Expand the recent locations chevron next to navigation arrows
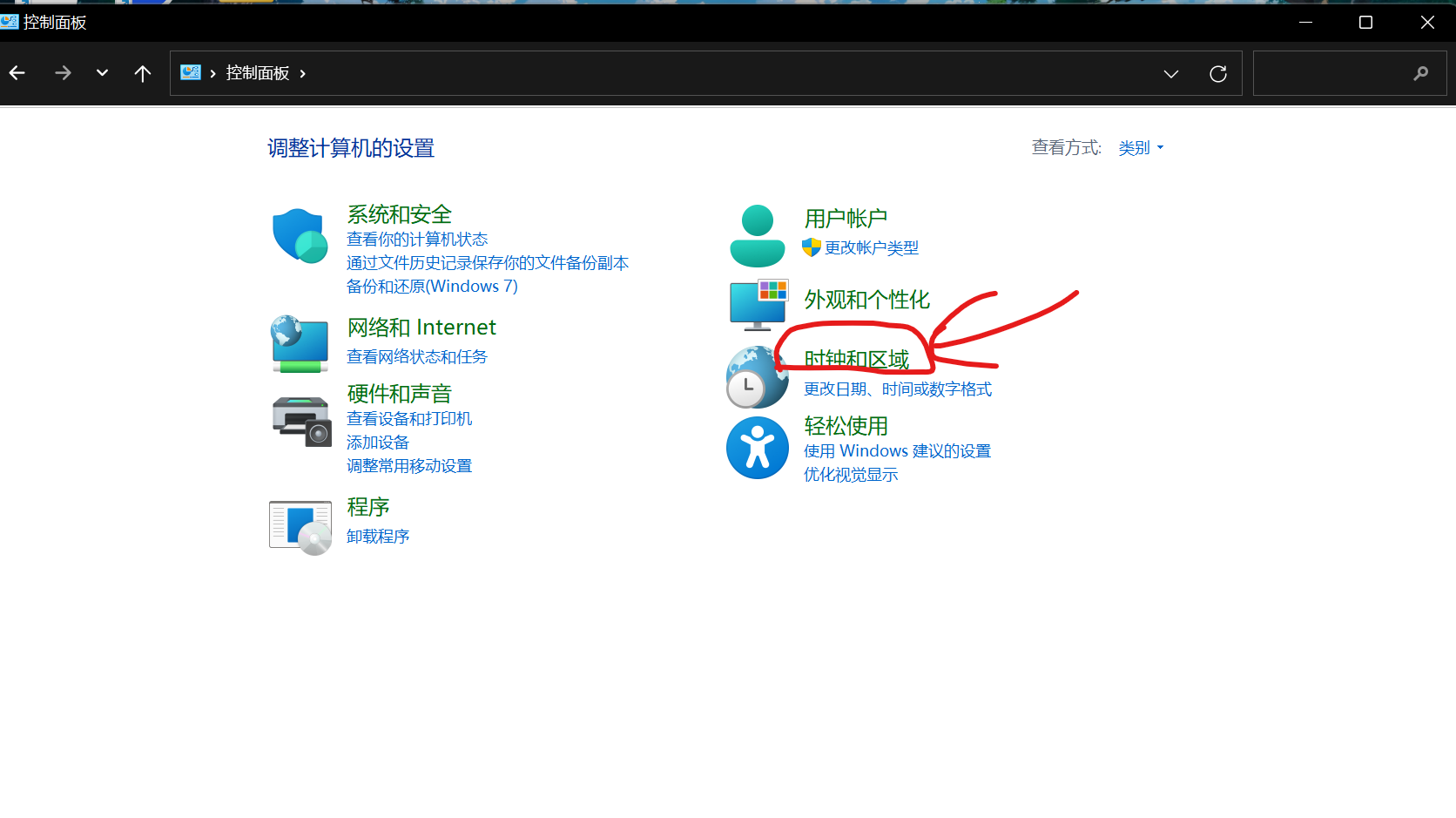1456x818 pixels. coord(102,73)
